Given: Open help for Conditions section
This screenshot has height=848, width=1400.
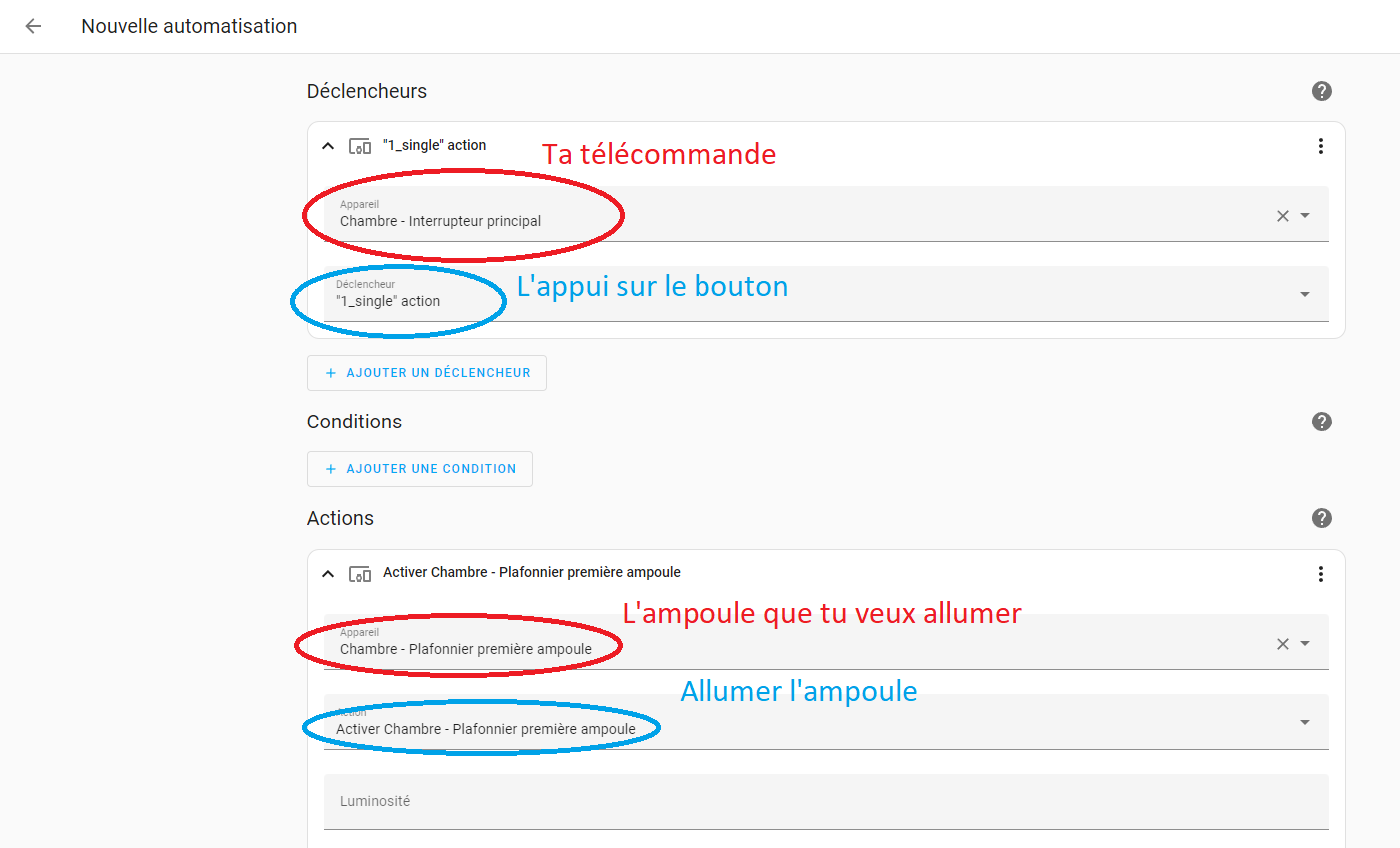Looking at the screenshot, I should tap(1321, 422).
